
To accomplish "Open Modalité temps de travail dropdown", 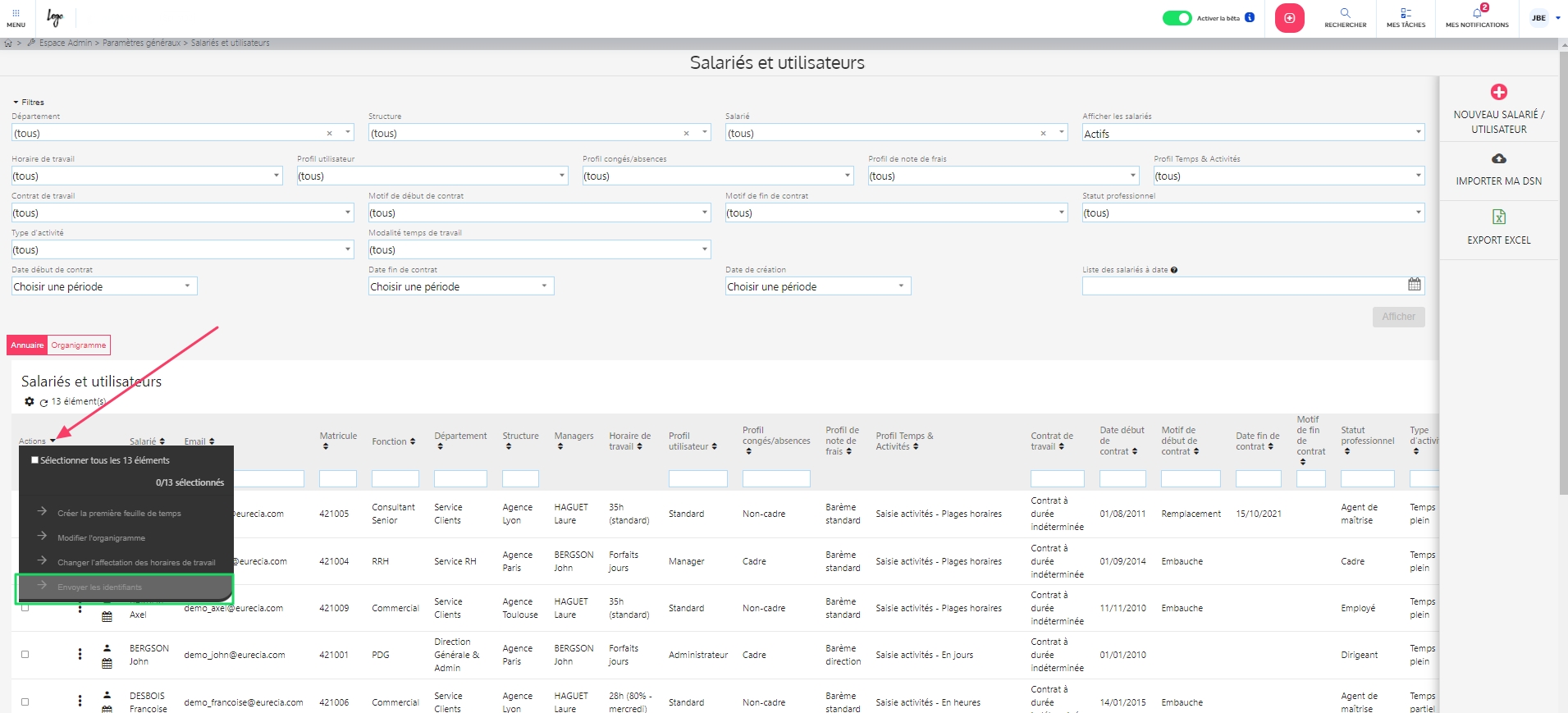I will [539, 249].
